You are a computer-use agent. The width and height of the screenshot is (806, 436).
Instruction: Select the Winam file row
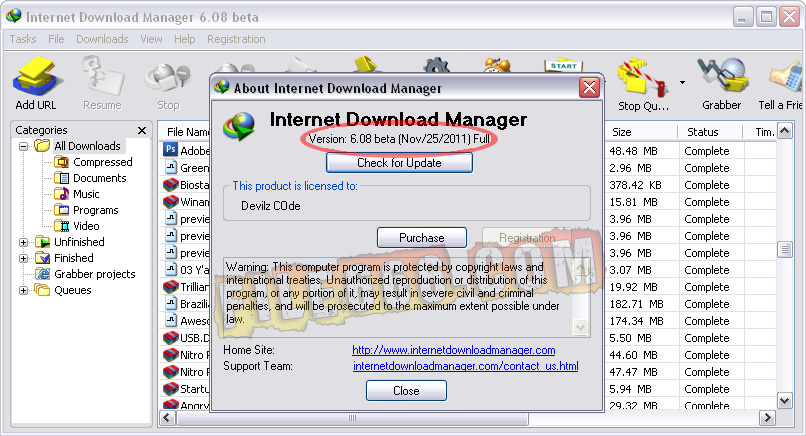point(186,202)
